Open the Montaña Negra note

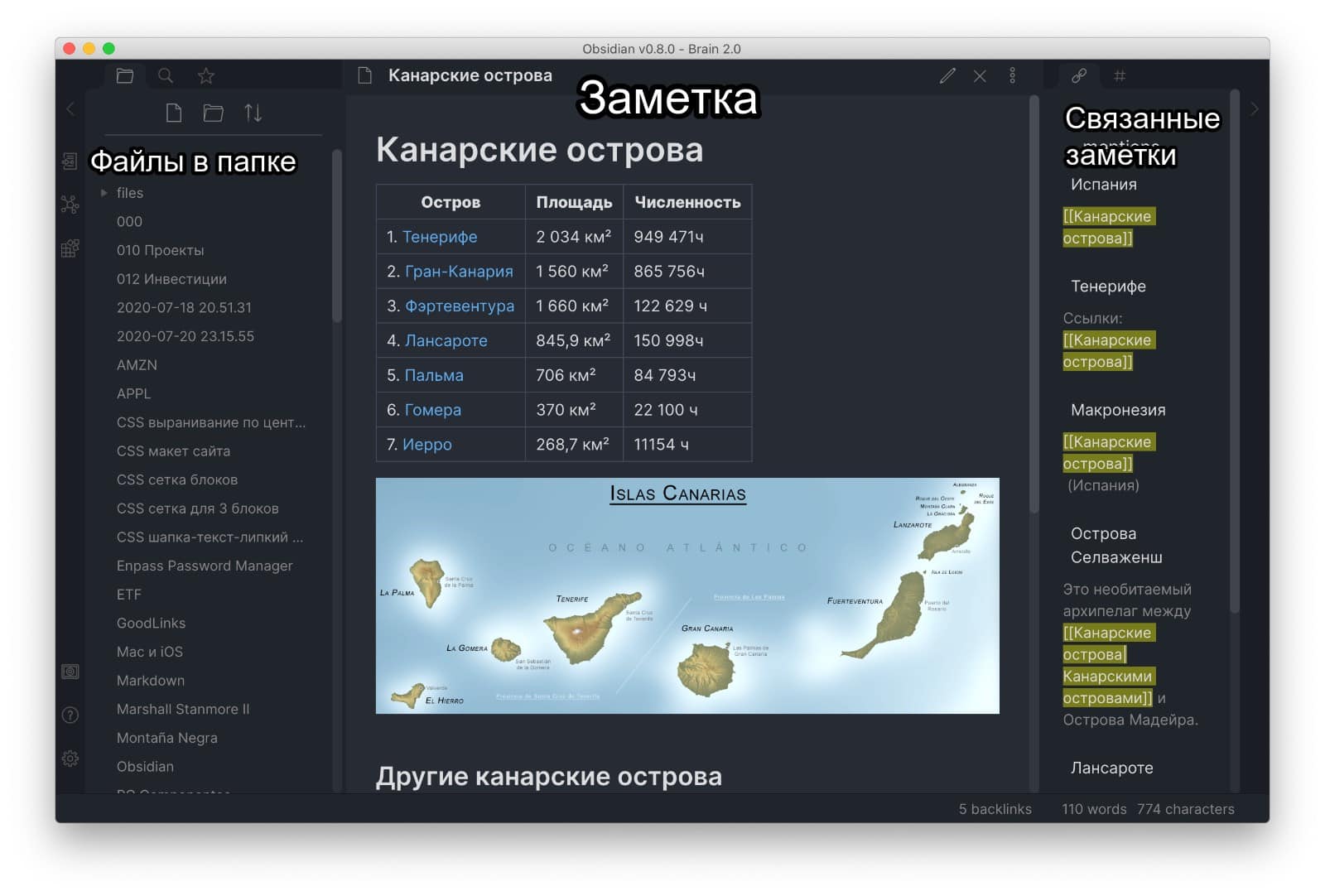167,738
